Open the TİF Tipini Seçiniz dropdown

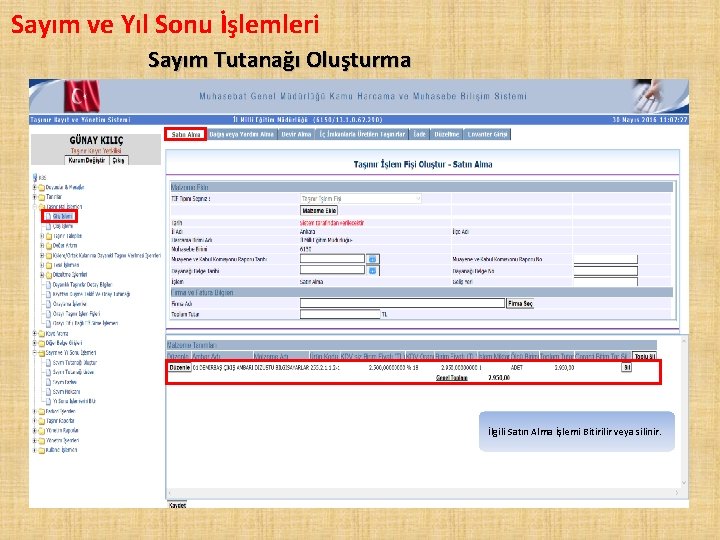pos(360,199)
